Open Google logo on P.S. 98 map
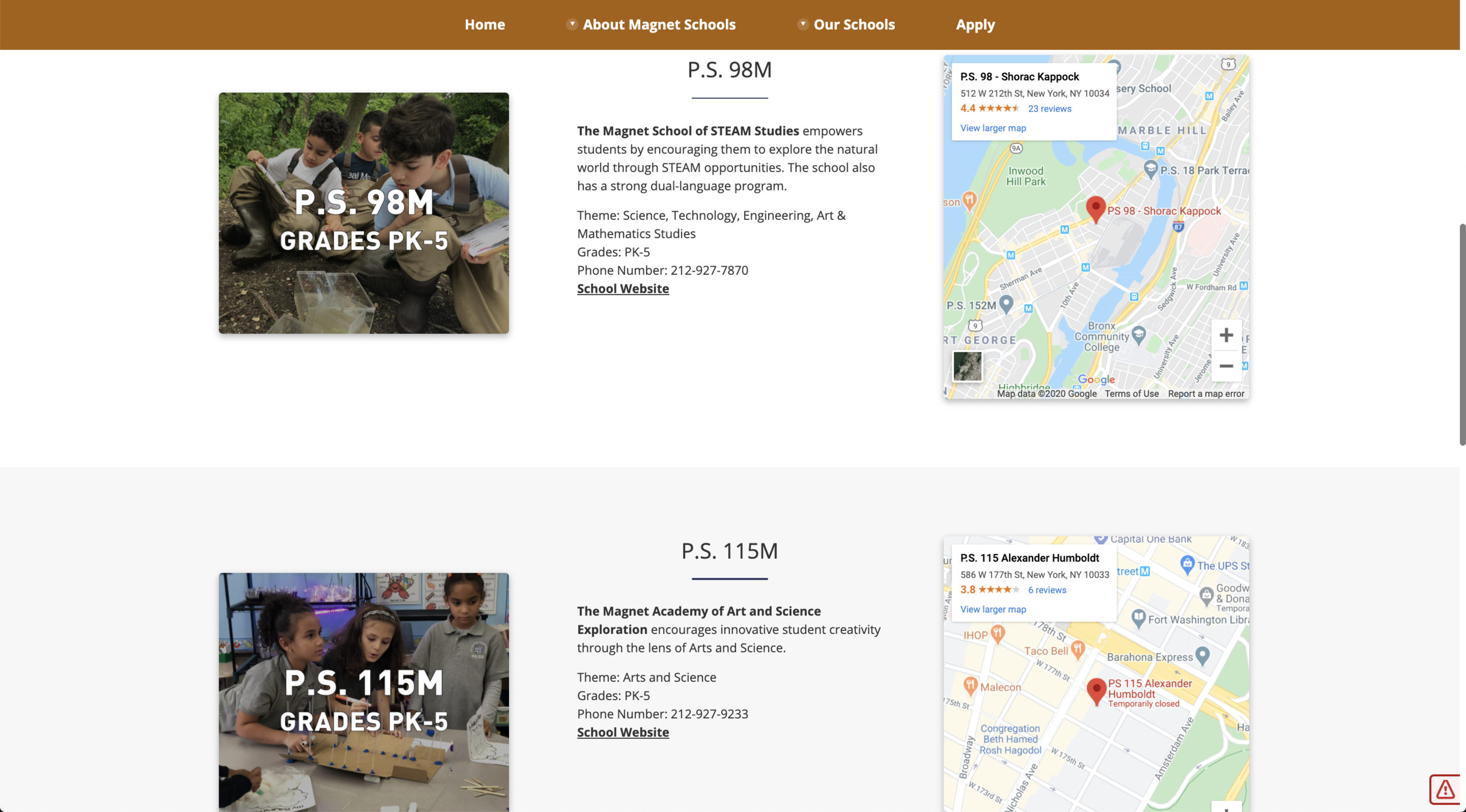The width and height of the screenshot is (1466, 812). [1096, 380]
